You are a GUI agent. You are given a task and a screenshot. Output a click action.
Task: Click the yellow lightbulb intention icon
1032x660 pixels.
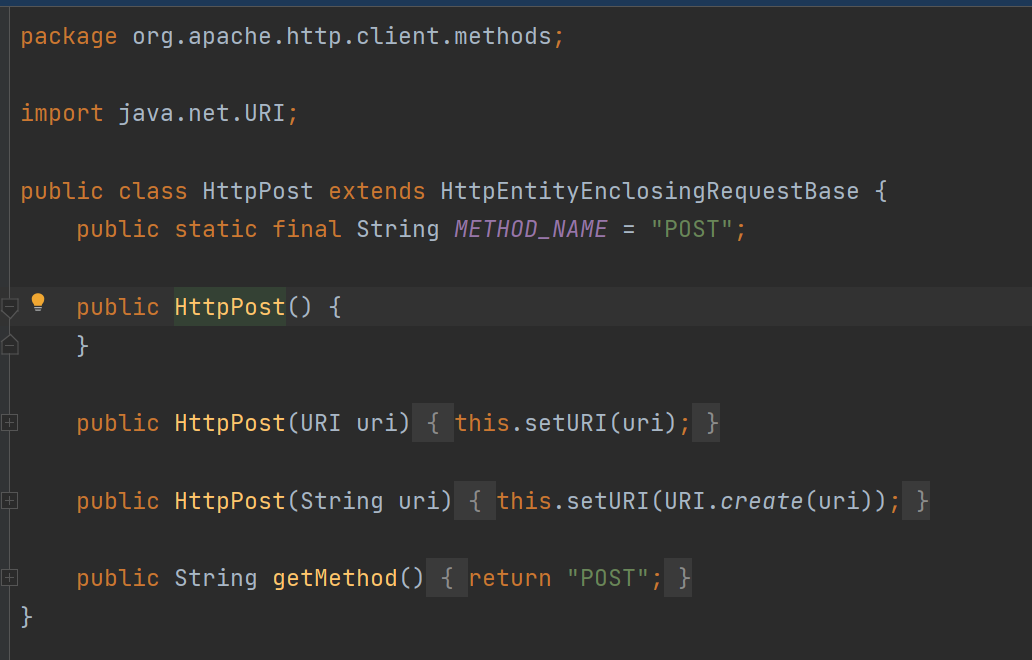(38, 302)
